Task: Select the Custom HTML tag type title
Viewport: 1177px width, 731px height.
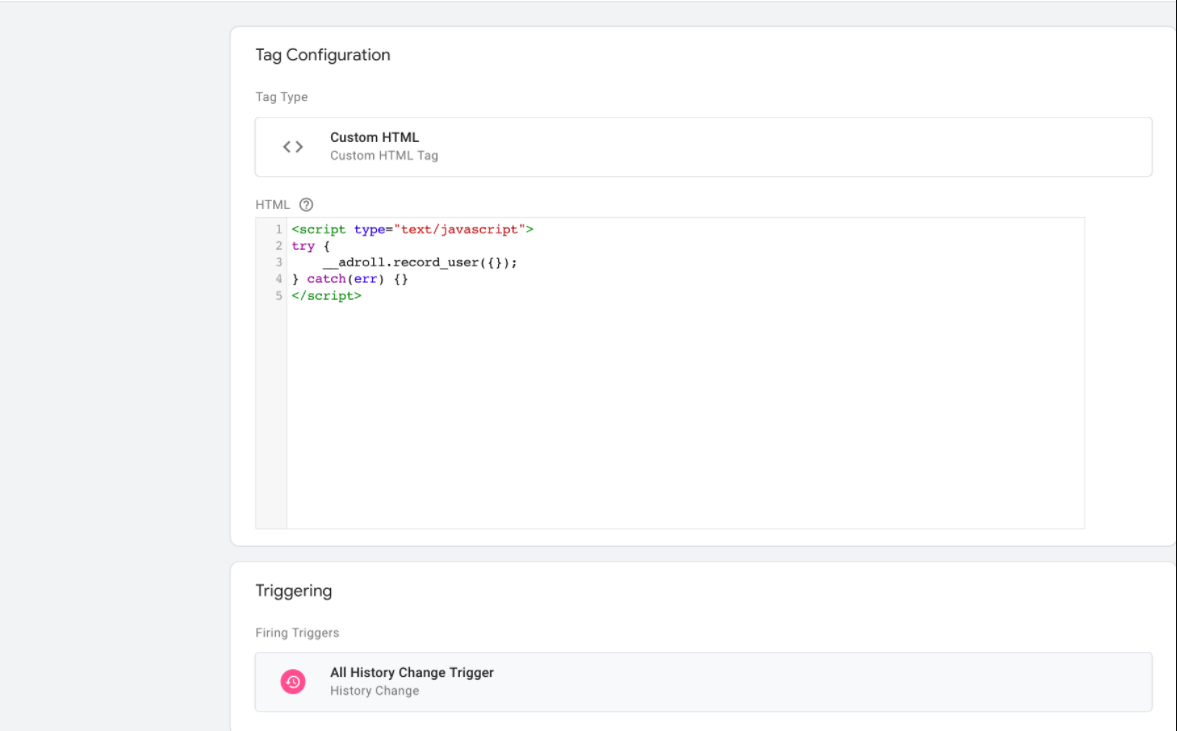Action: click(374, 138)
